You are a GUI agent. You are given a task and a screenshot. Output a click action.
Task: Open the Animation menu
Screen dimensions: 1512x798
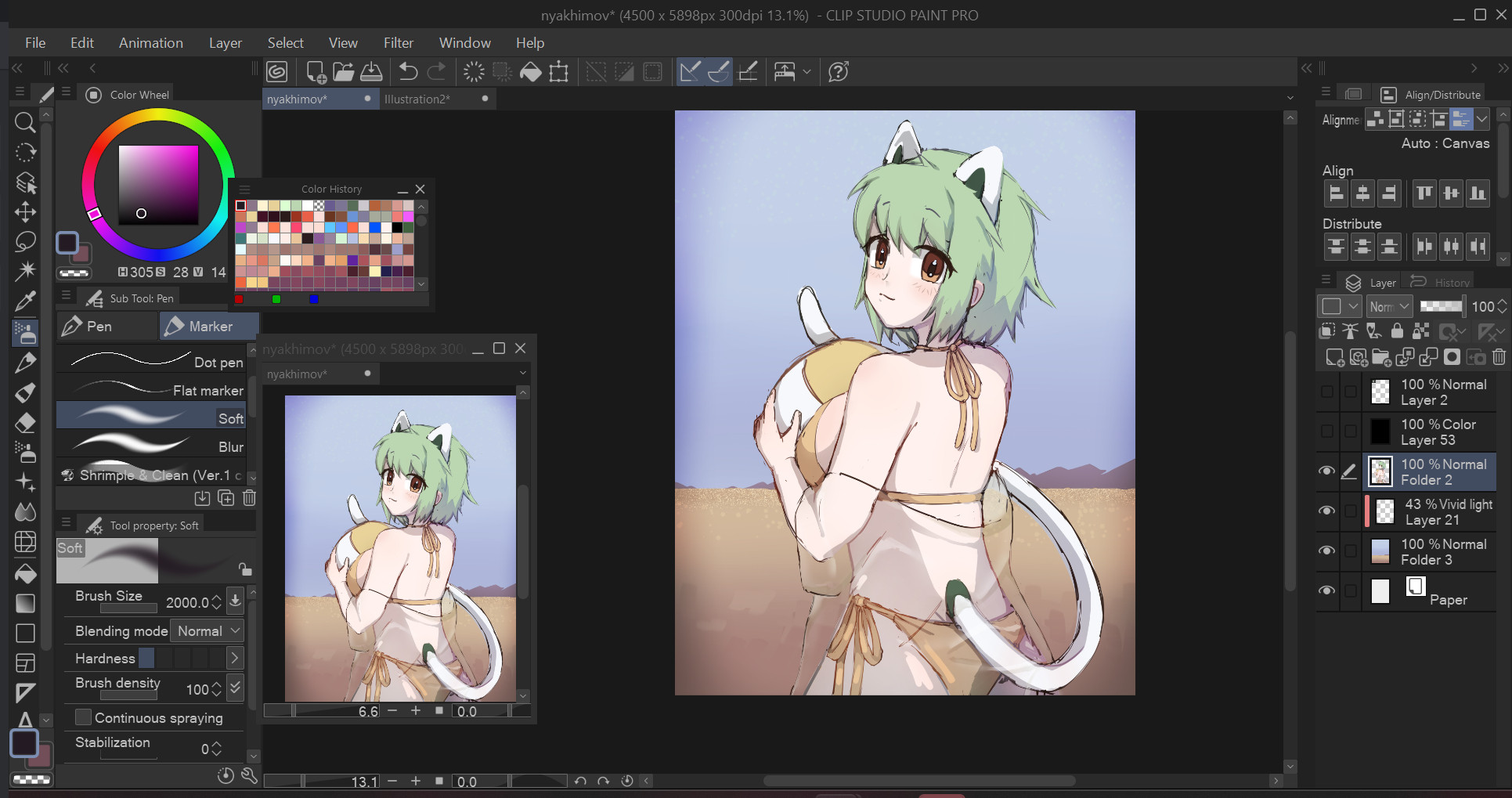click(x=151, y=43)
